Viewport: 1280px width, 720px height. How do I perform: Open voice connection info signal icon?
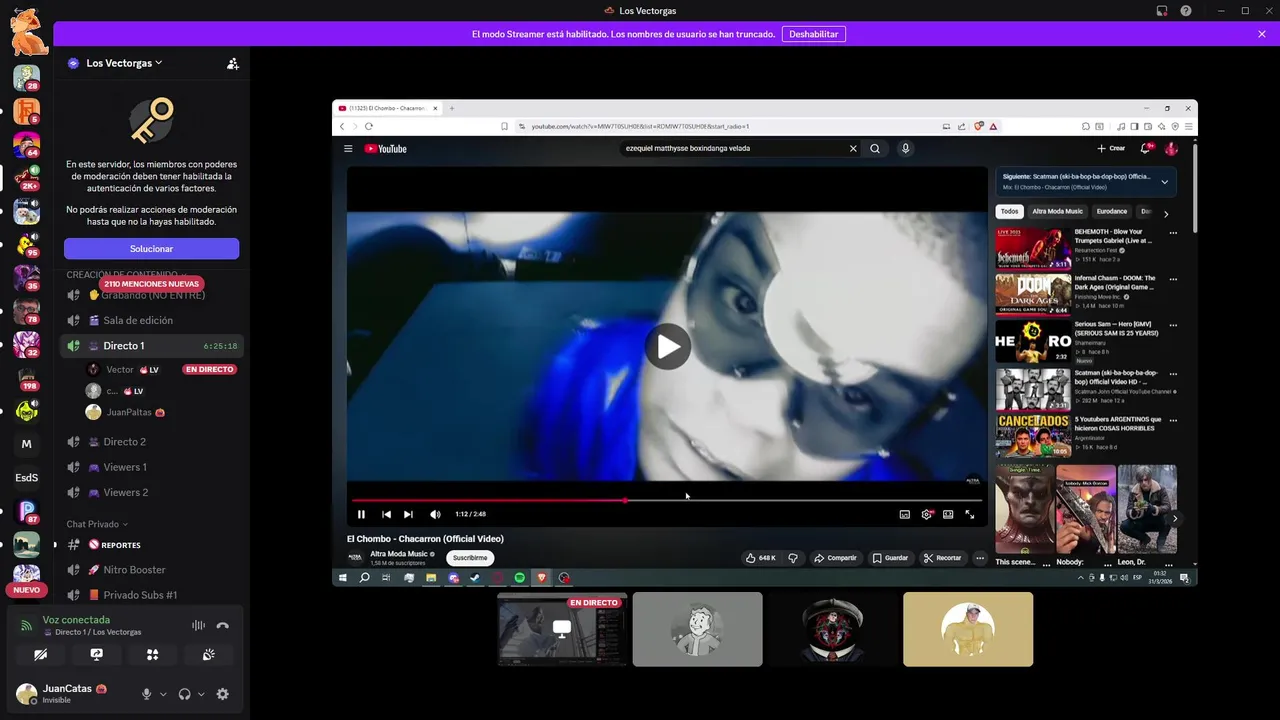point(27,625)
